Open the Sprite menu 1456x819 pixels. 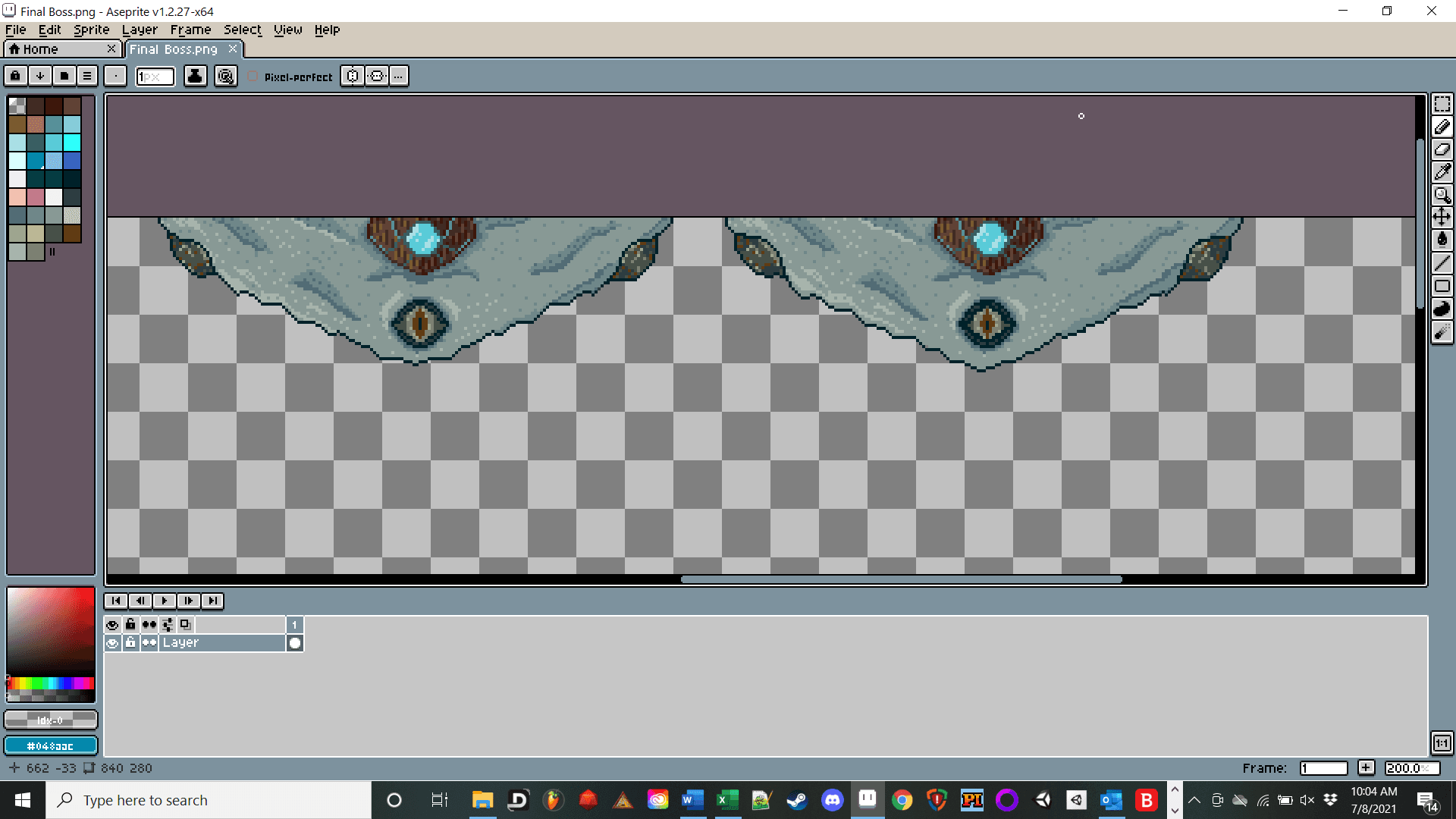click(x=91, y=30)
